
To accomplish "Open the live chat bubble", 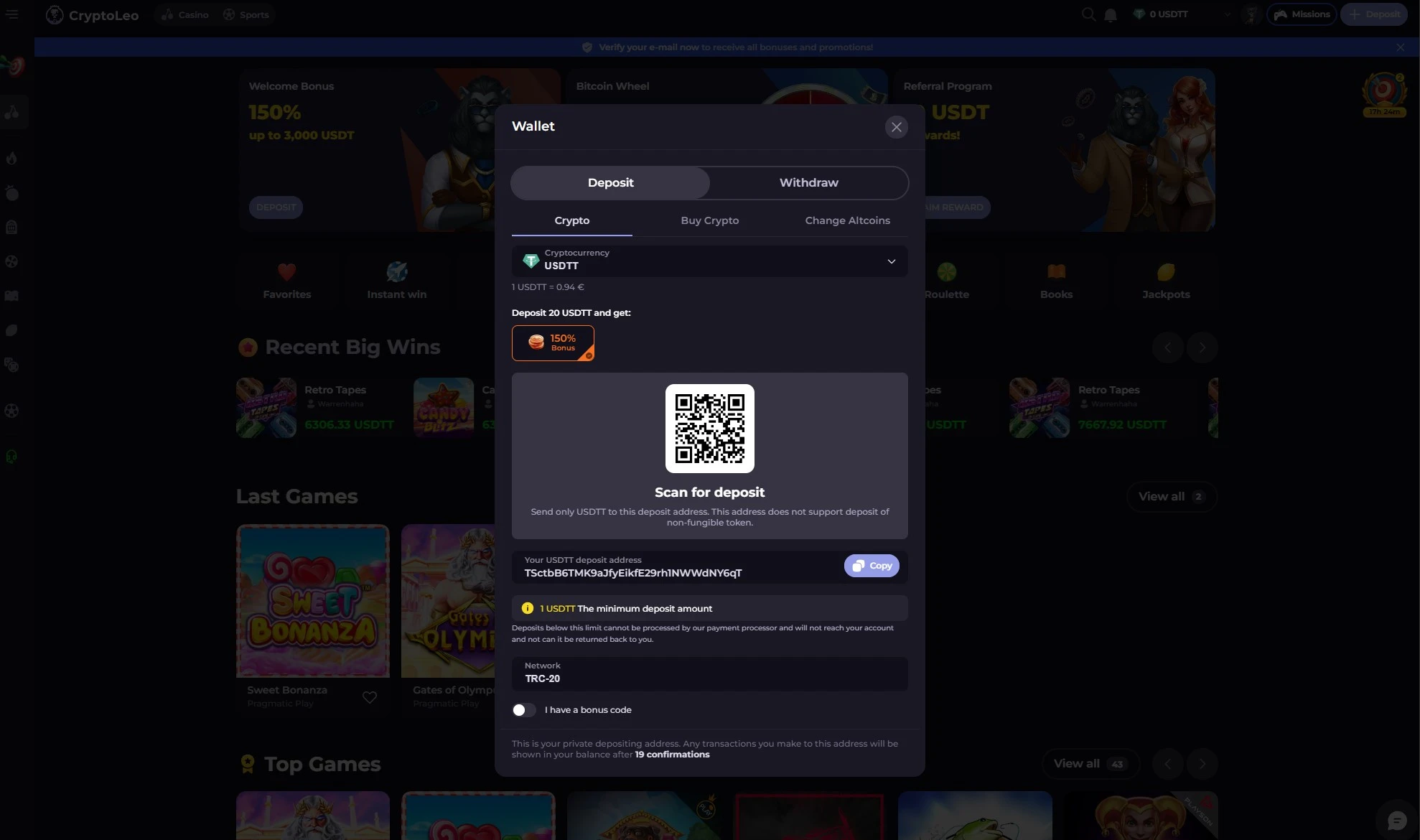I will coord(1396,821).
